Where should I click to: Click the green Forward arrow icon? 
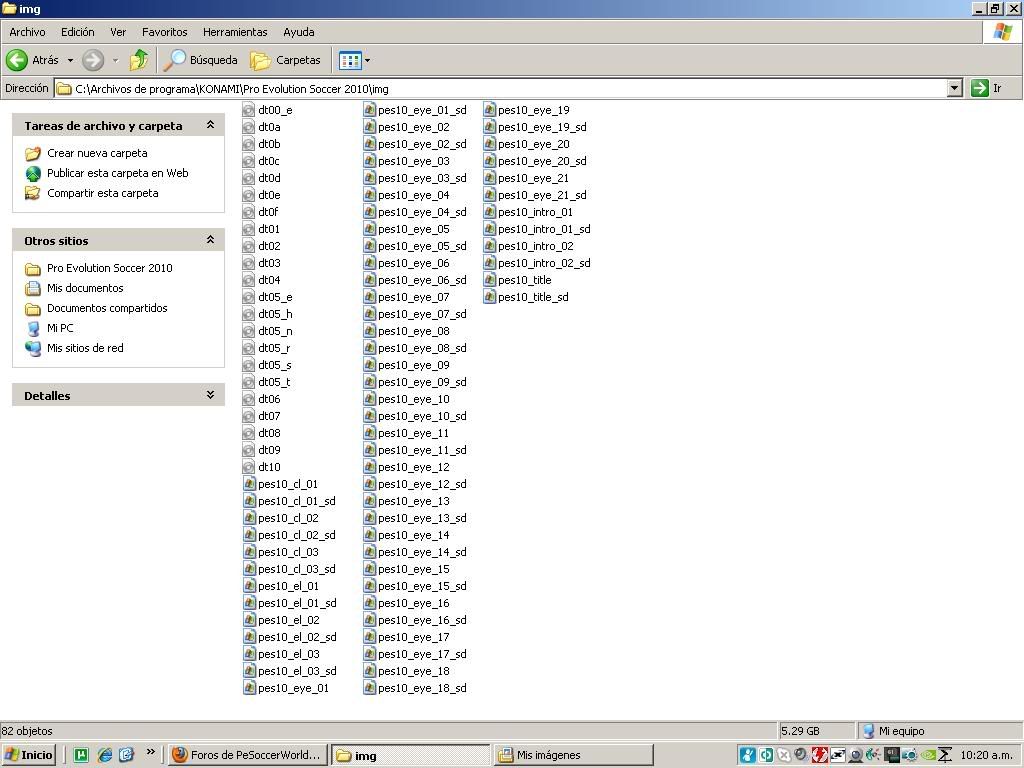pyautogui.click(x=93, y=60)
